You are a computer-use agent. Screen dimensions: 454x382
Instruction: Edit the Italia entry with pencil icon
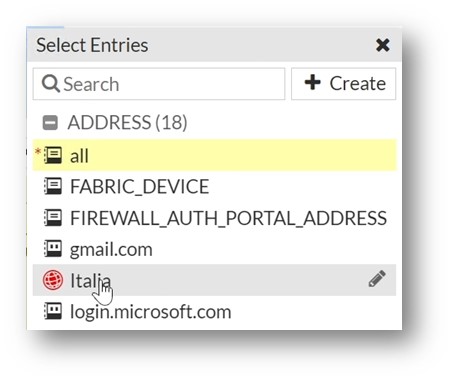377,279
